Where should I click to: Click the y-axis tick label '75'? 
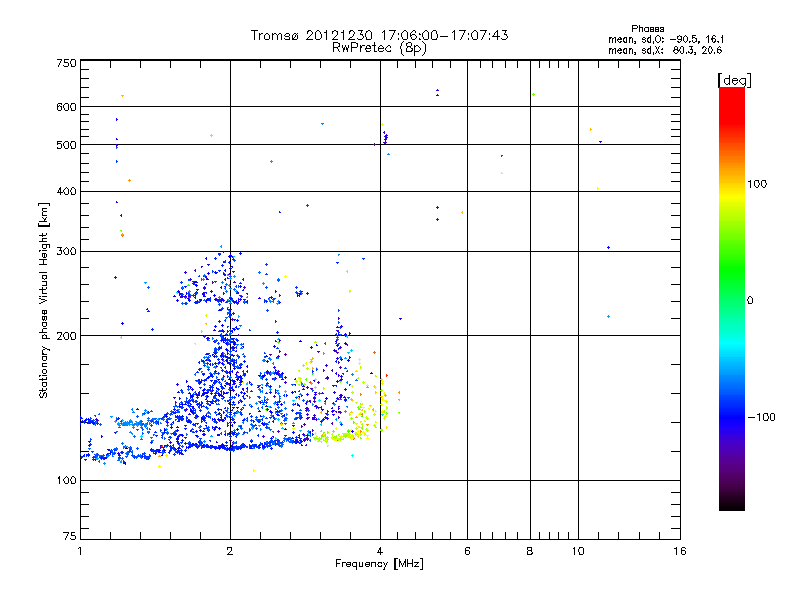pos(70,536)
